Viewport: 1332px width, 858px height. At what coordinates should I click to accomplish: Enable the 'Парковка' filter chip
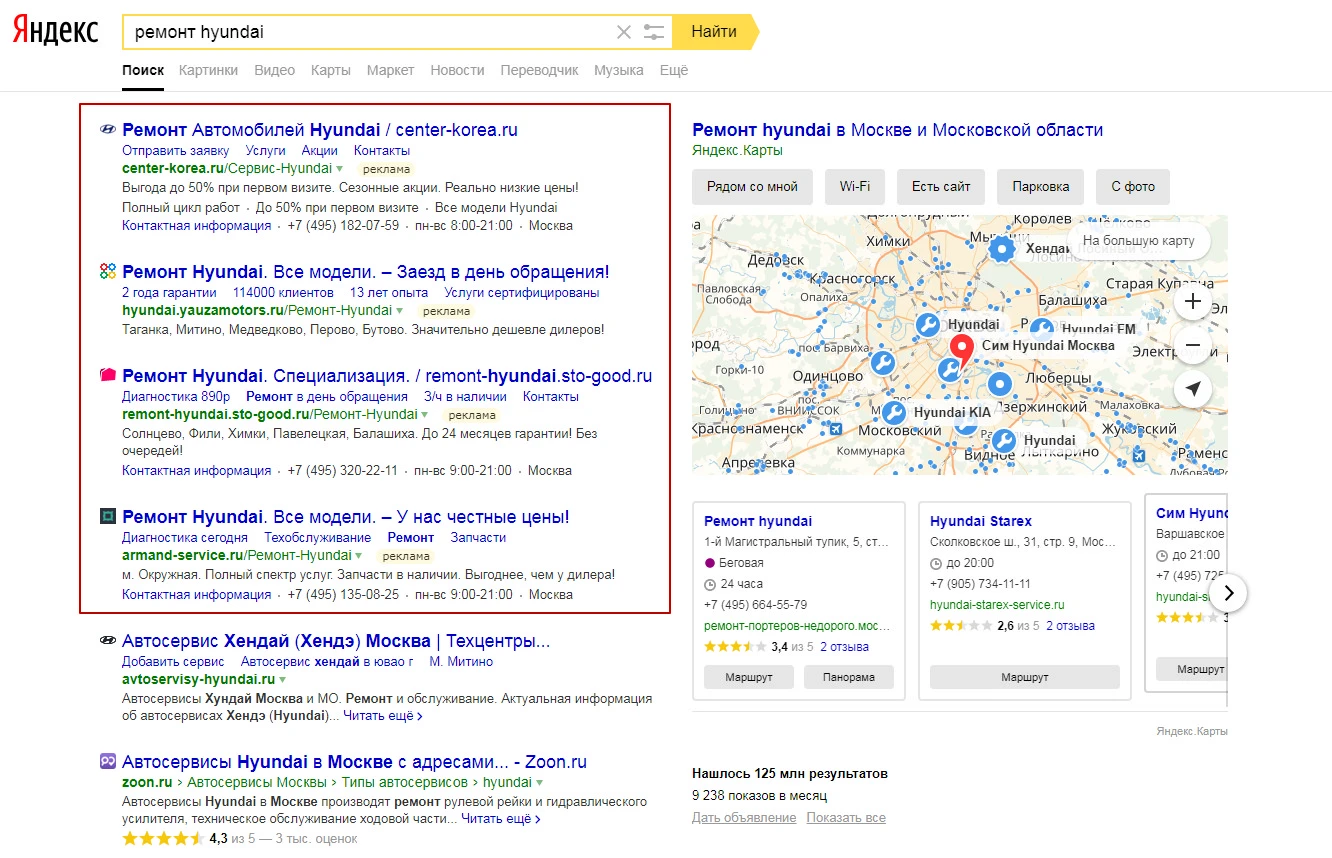[1040, 186]
